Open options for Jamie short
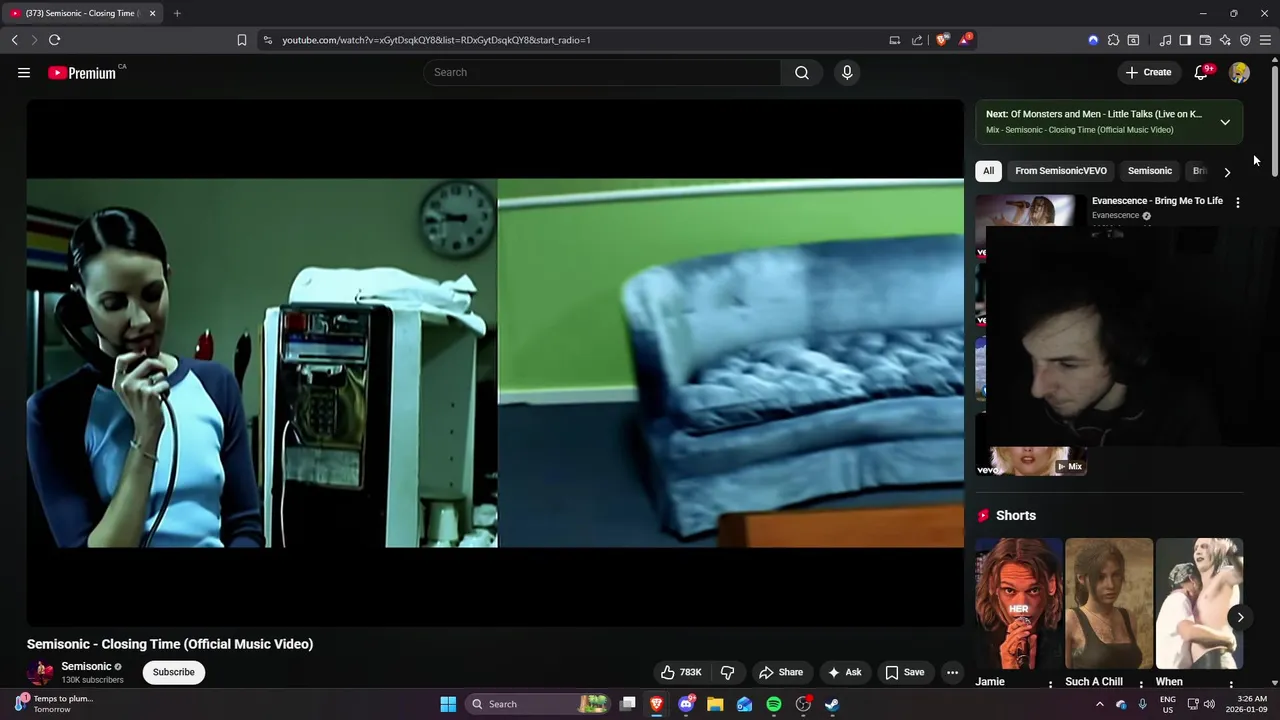The width and height of the screenshot is (1280, 720). pos(1050,683)
